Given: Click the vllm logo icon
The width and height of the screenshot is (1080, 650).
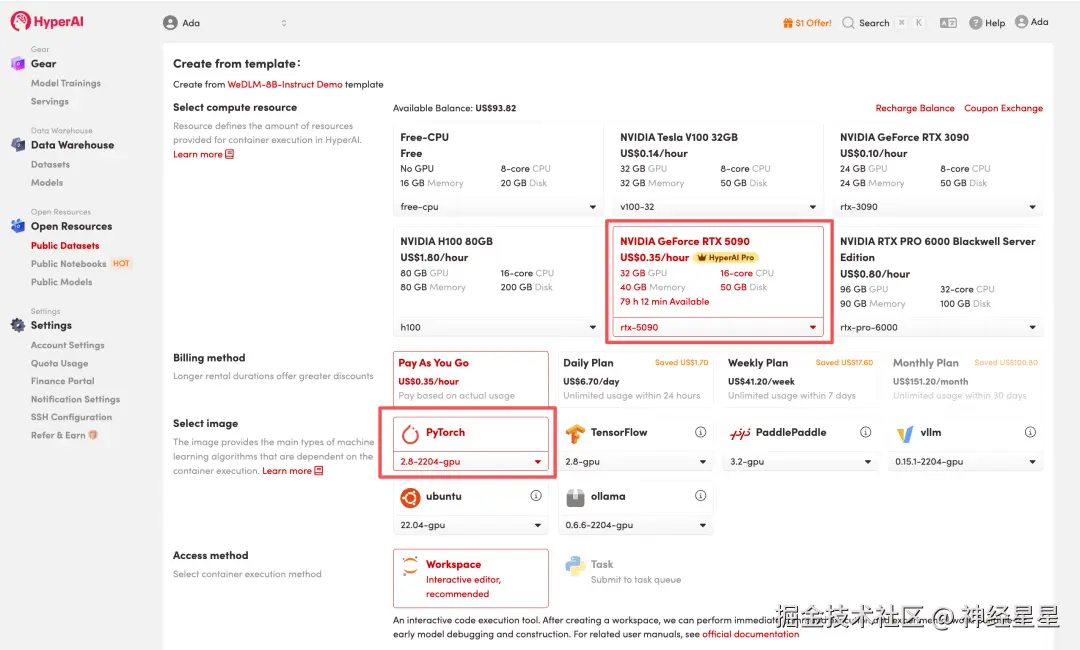Looking at the screenshot, I should [905, 434].
